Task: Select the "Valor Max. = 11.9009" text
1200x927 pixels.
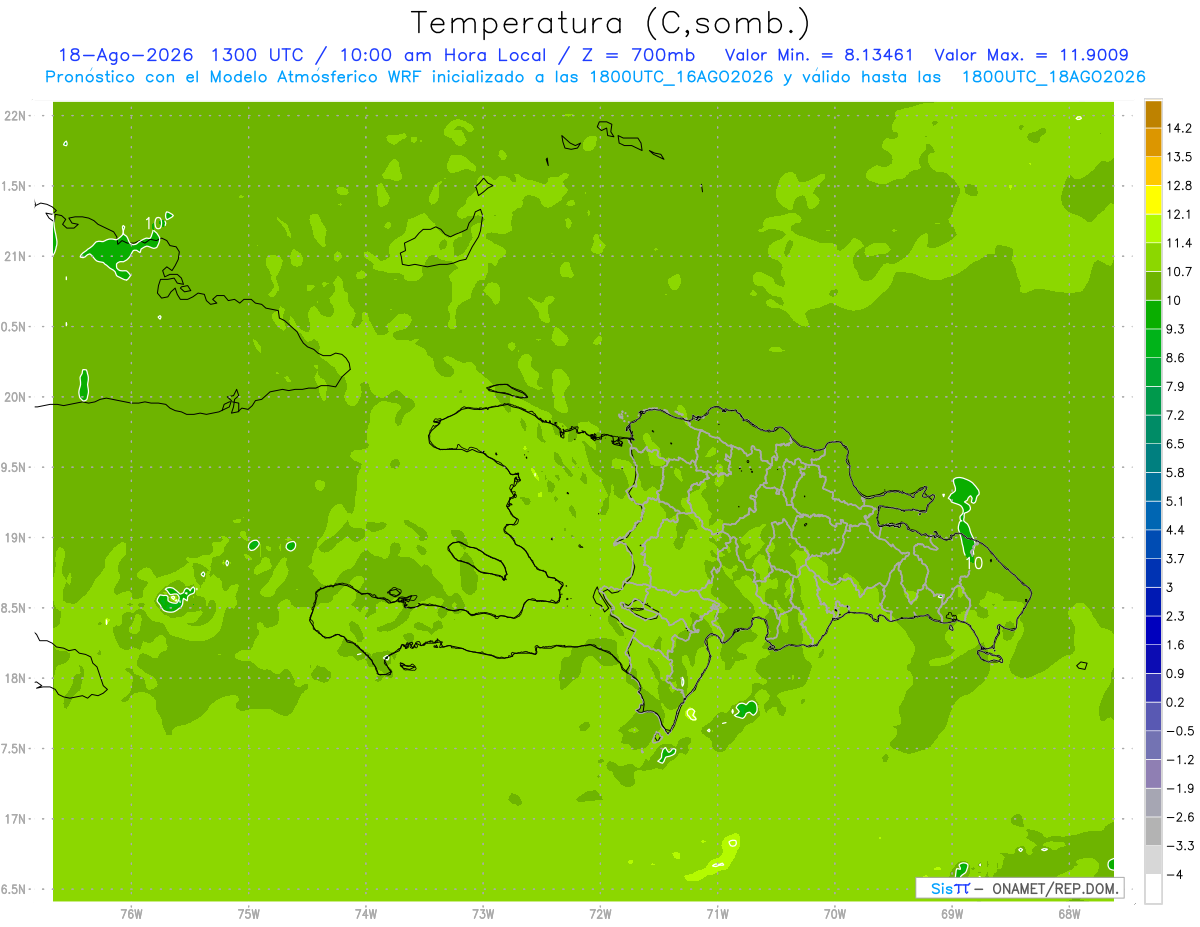Action: [x=1031, y=55]
